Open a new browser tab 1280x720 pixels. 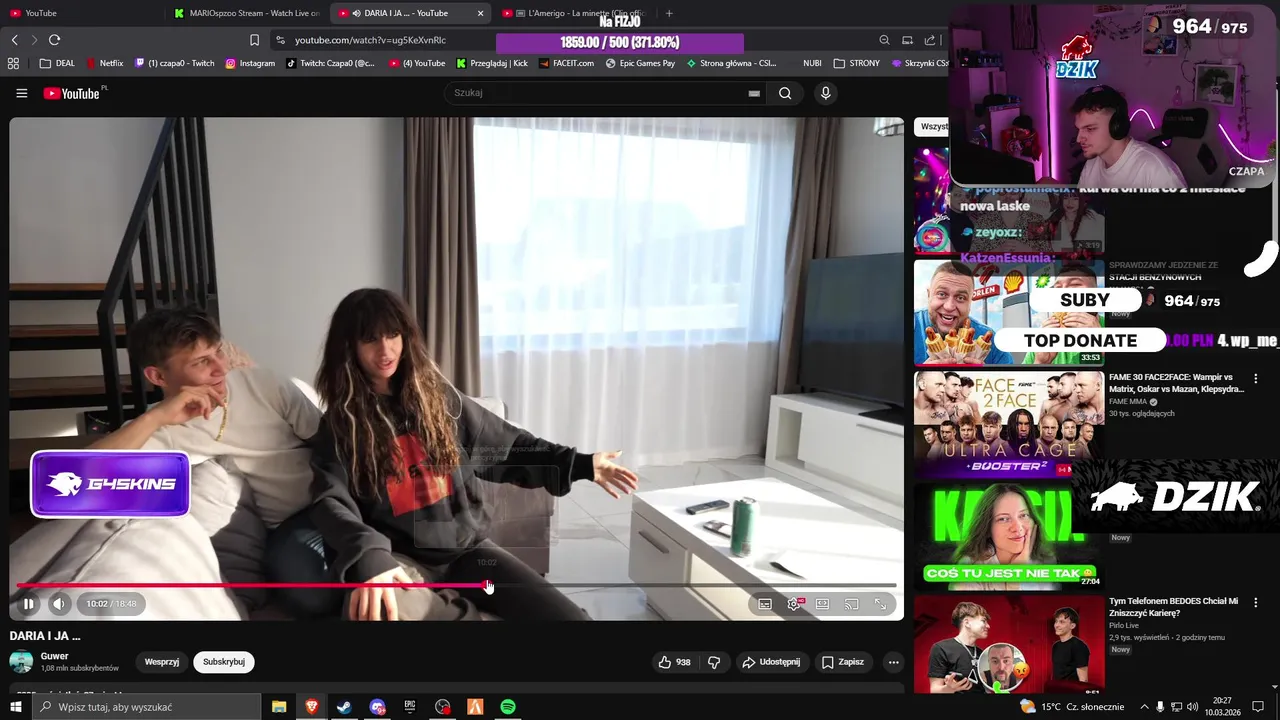(x=669, y=13)
